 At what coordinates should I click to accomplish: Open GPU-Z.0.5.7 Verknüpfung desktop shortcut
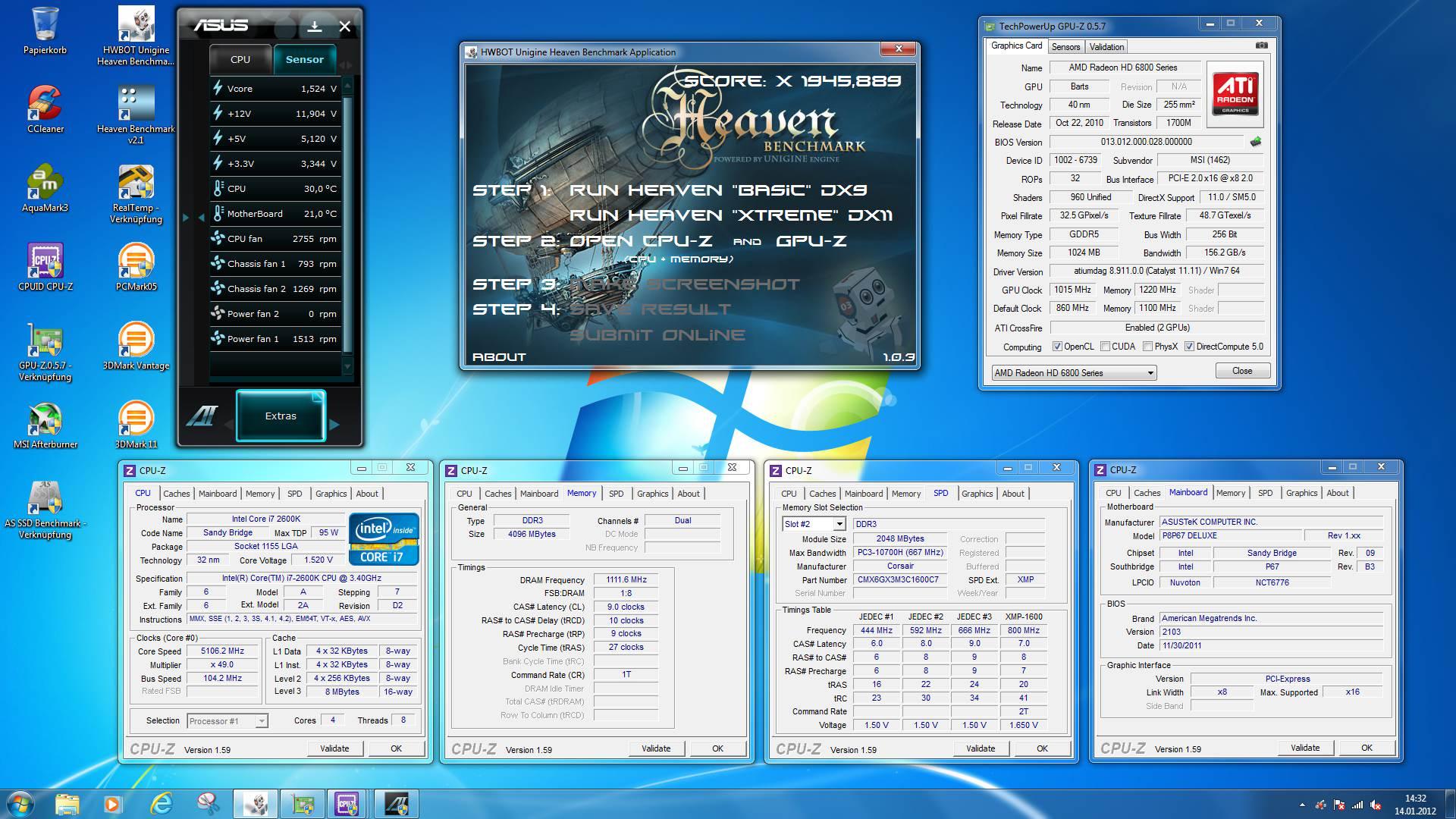(x=45, y=351)
